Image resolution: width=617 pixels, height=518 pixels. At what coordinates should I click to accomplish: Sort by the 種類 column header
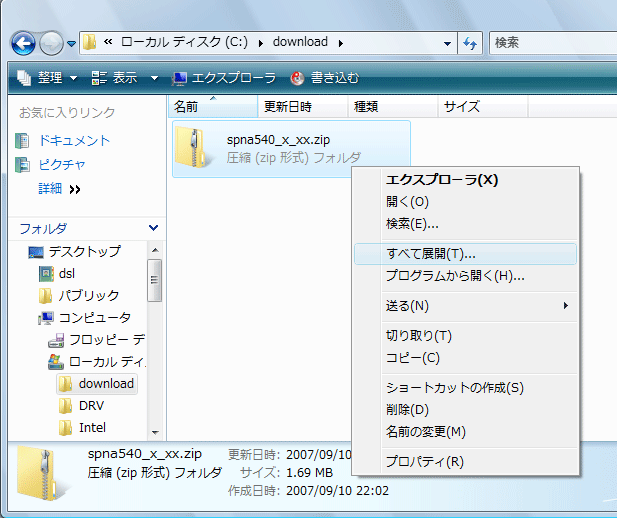click(x=393, y=106)
